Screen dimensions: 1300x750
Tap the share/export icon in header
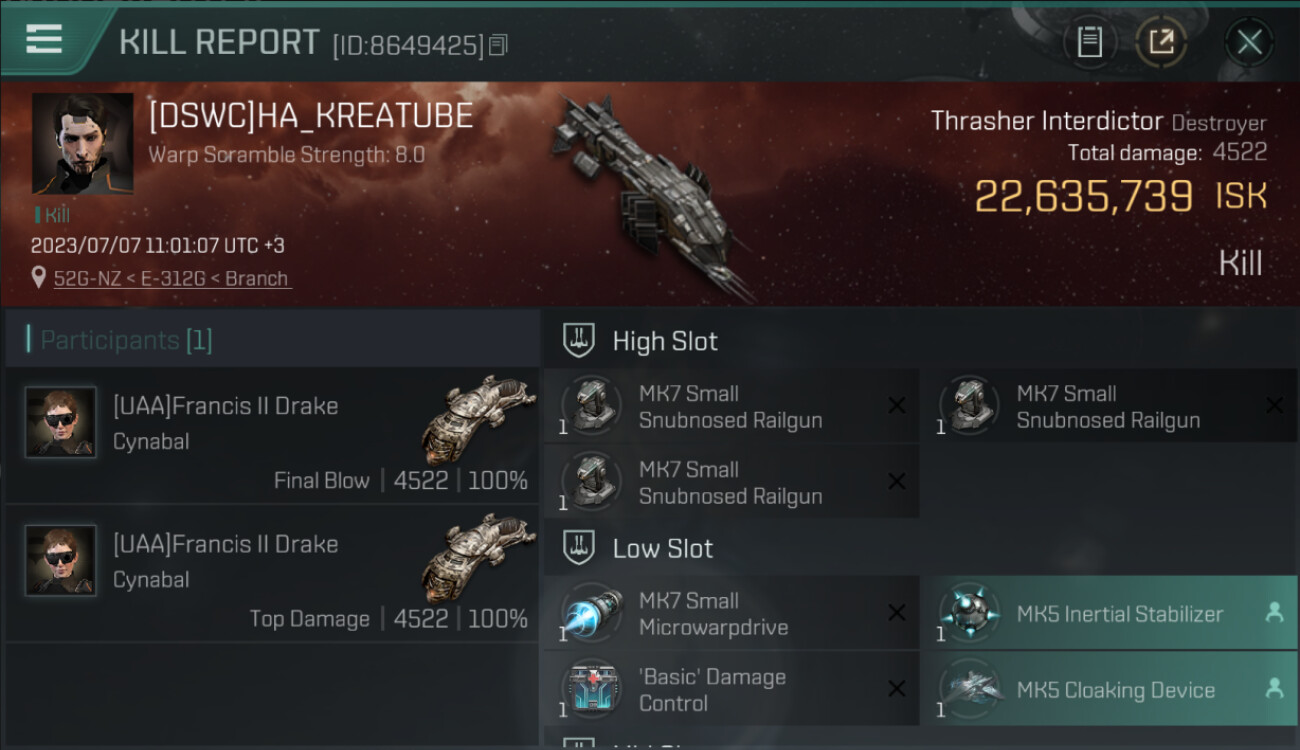1161,42
